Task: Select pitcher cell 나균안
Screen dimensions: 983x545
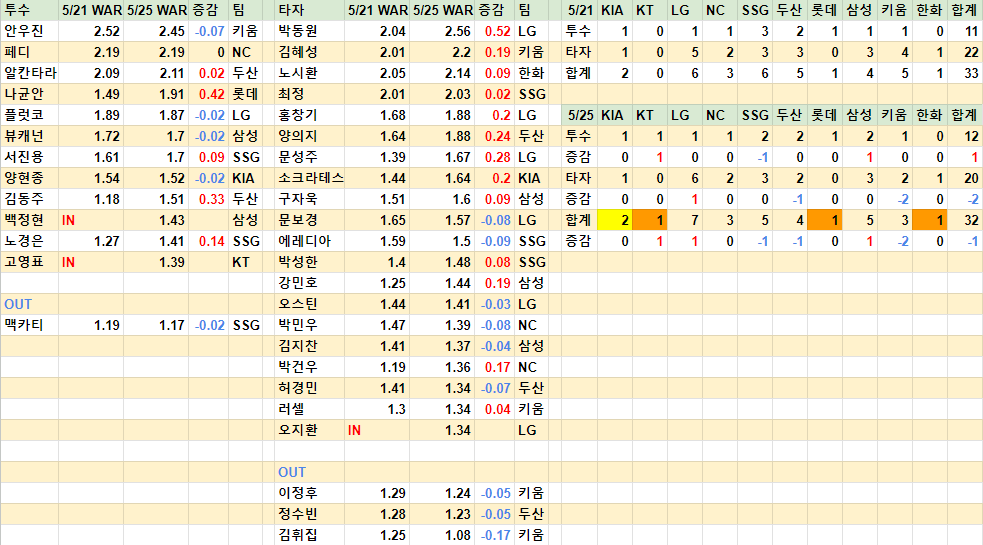Action: click(29, 94)
